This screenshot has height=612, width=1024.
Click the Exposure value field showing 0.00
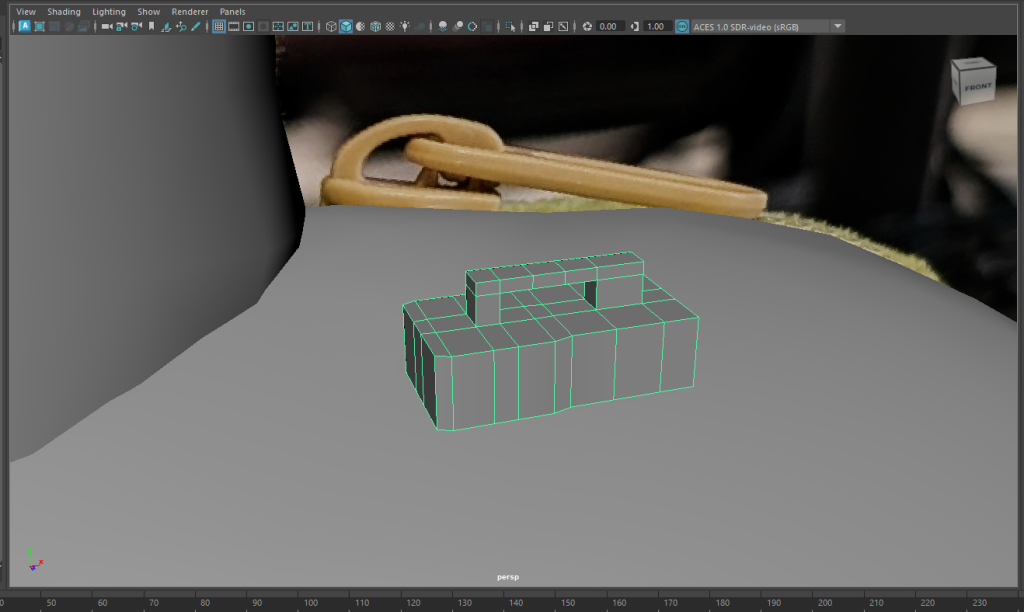coord(608,26)
